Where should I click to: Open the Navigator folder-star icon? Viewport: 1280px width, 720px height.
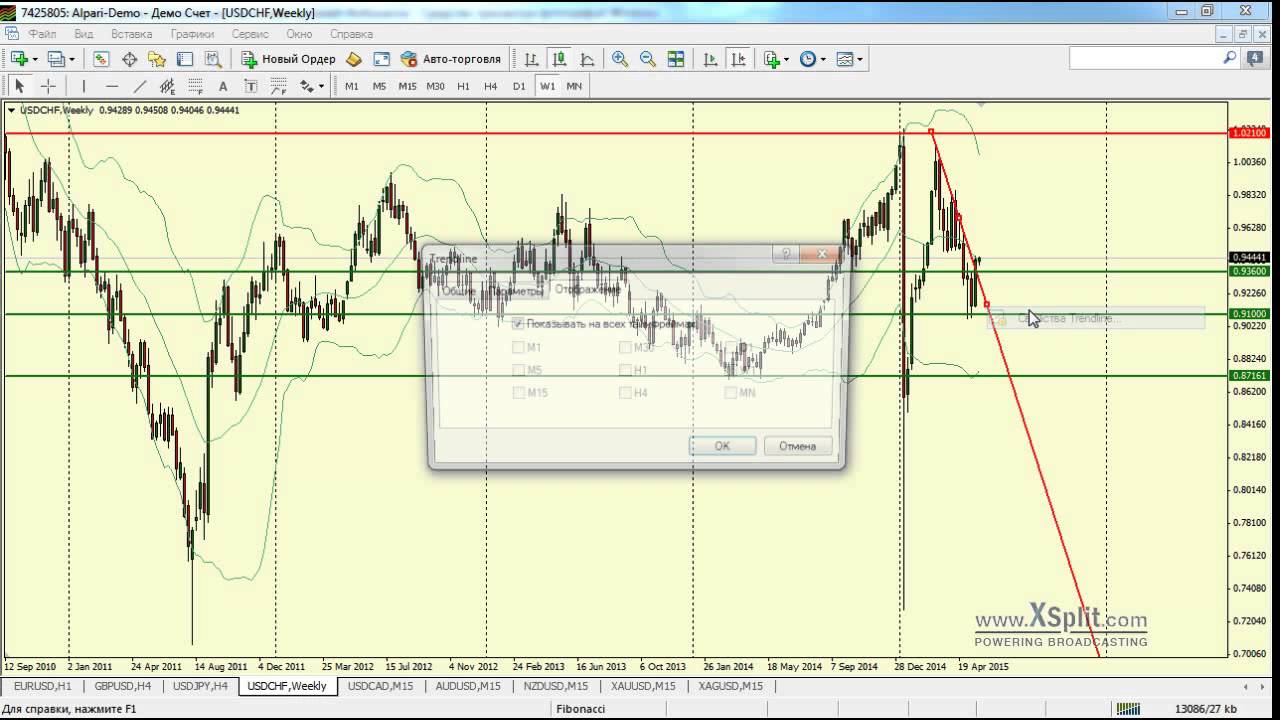point(157,59)
